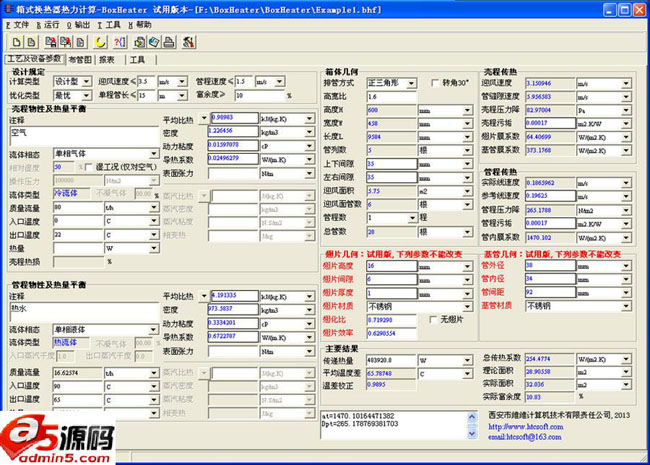Enable the 转角30° checkbox
The width and height of the screenshot is (650, 465).
(435, 82)
